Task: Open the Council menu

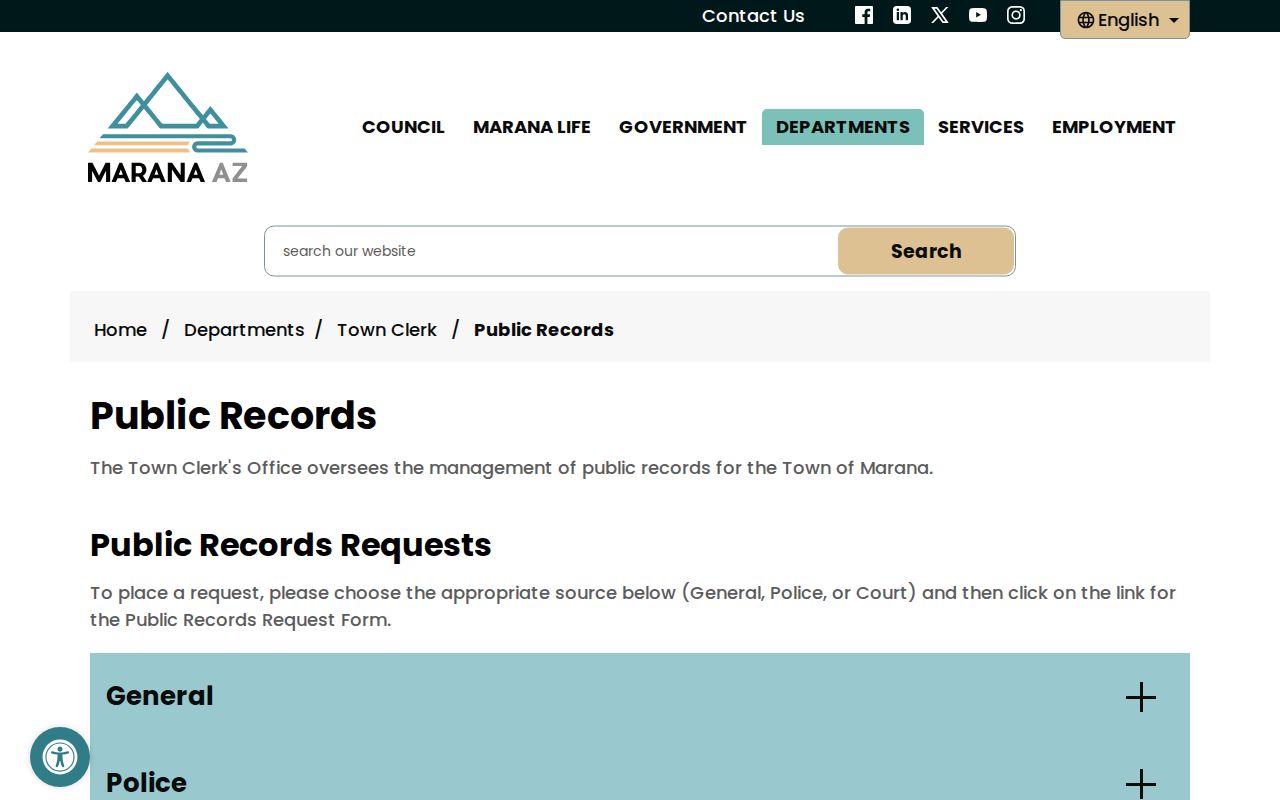Action: pos(403,127)
